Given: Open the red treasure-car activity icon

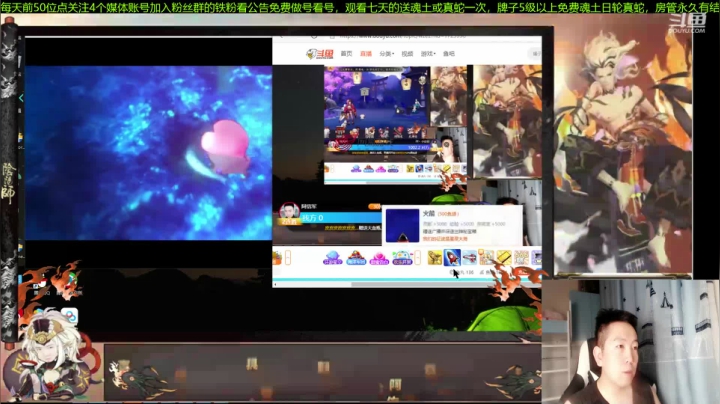Looking at the screenshot, I should point(356,258).
